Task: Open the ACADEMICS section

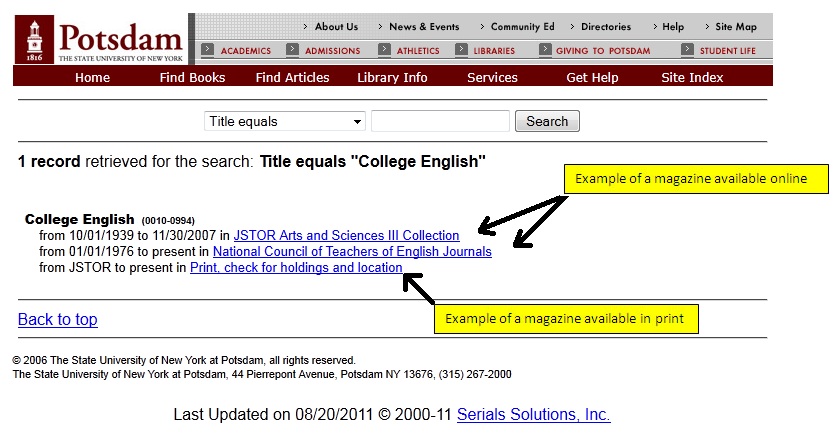Action: coord(246,51)
